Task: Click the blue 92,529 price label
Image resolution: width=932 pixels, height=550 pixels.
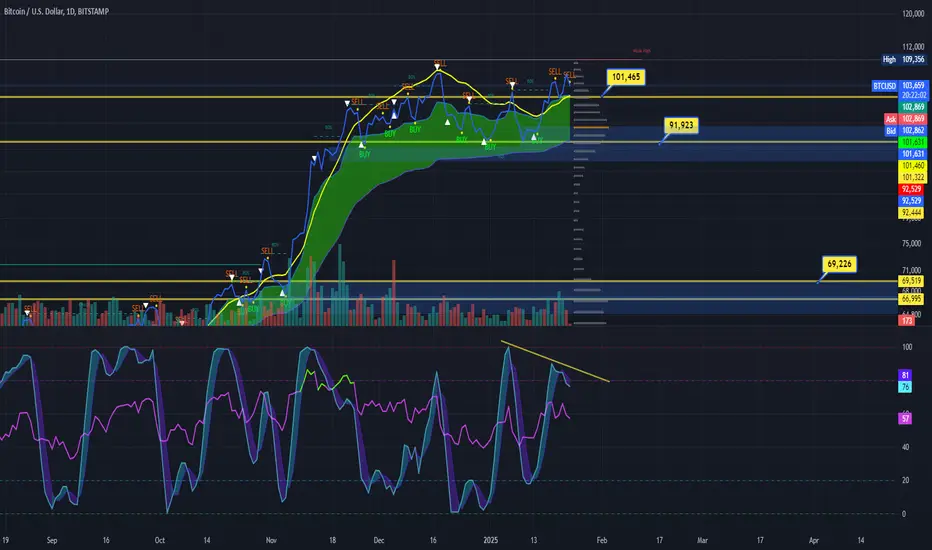Action: click(911, 201)
